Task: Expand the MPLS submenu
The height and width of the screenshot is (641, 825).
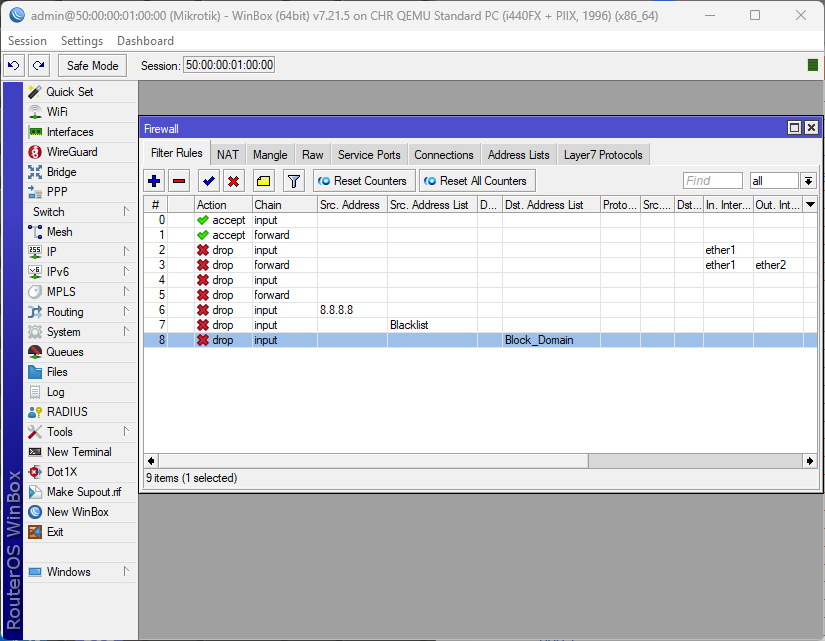Action: pos(80,292)
